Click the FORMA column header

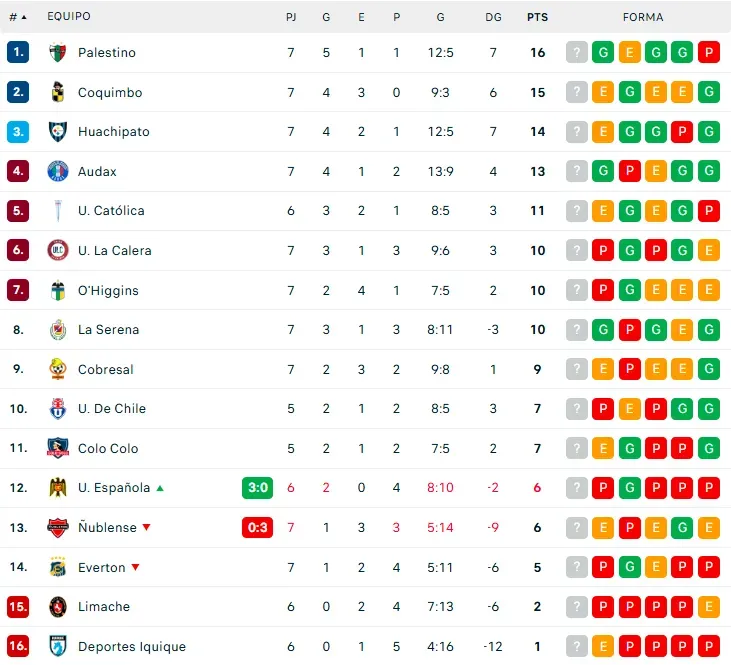pyautogui.click(x=643, y=17)
